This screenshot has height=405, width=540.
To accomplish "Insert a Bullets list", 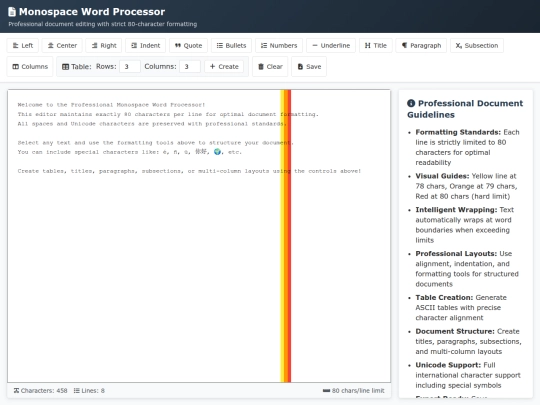I will [231, 45].
